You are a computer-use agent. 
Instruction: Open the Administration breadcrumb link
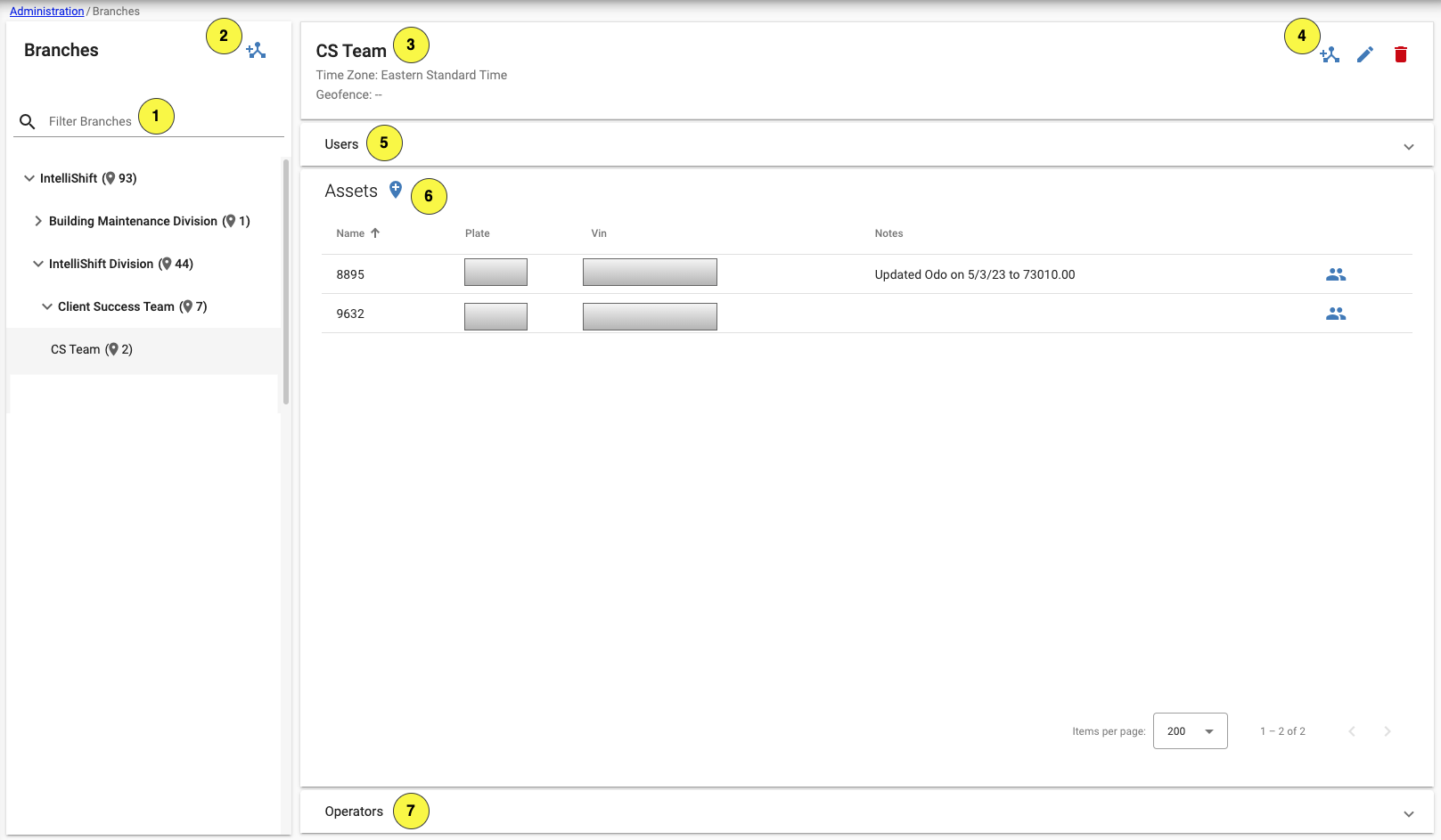tap(47, 12)
